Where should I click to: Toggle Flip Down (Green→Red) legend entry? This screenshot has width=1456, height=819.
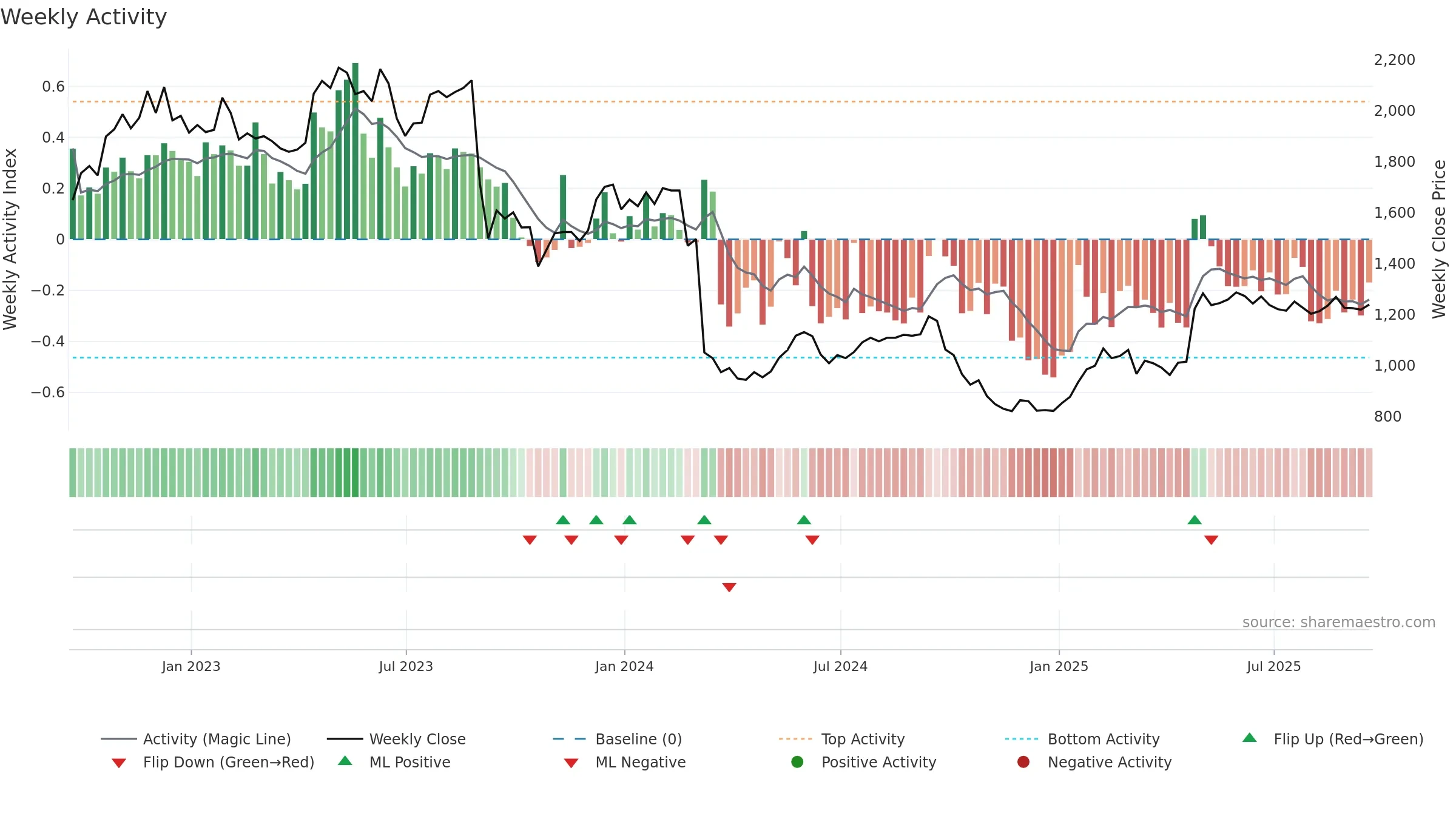click(x=213, y=762)
